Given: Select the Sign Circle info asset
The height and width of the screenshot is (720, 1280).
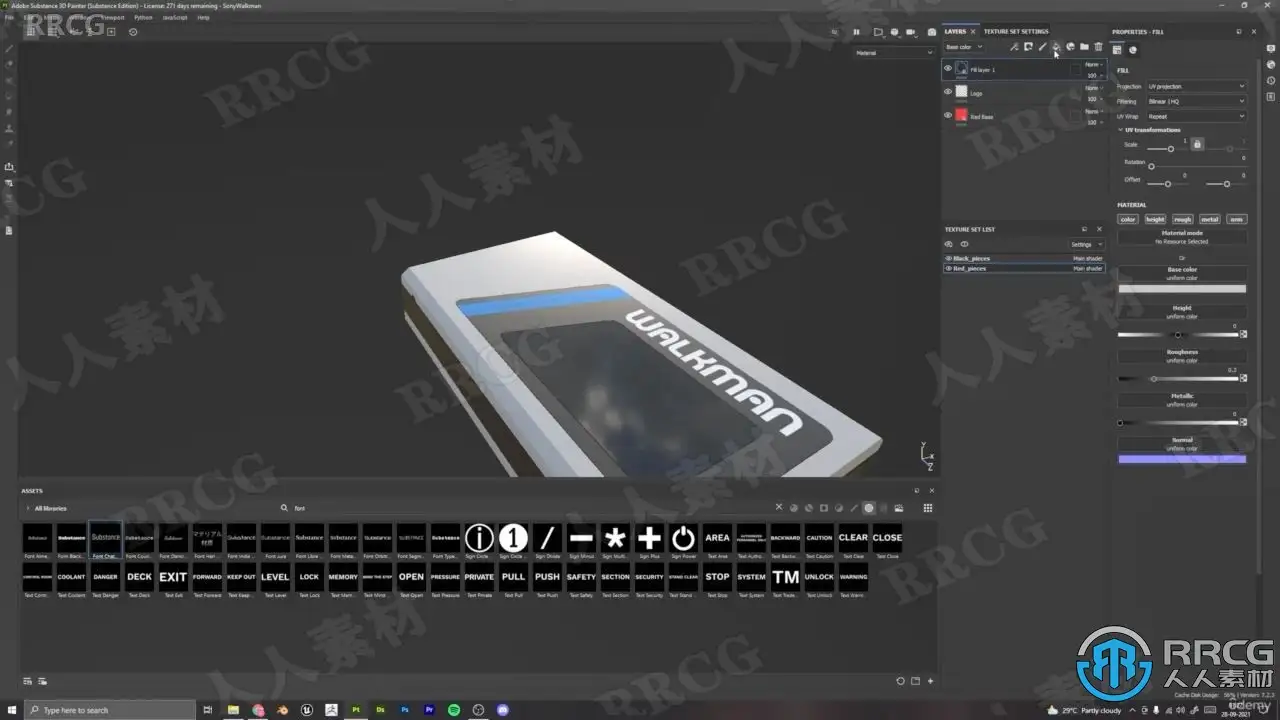Looking at the screenshot, I should tap(479, 541).
